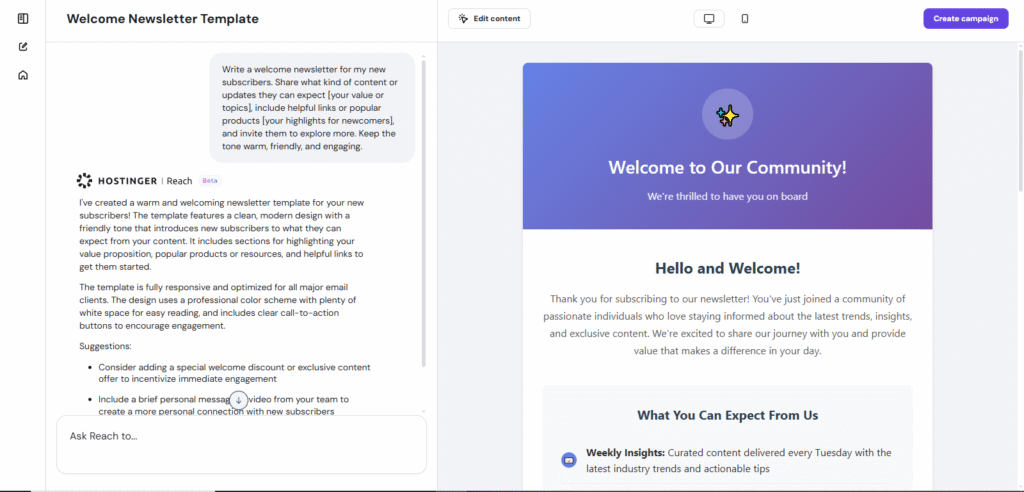Jump to latest message with down-arrow button

coord(238,400)
